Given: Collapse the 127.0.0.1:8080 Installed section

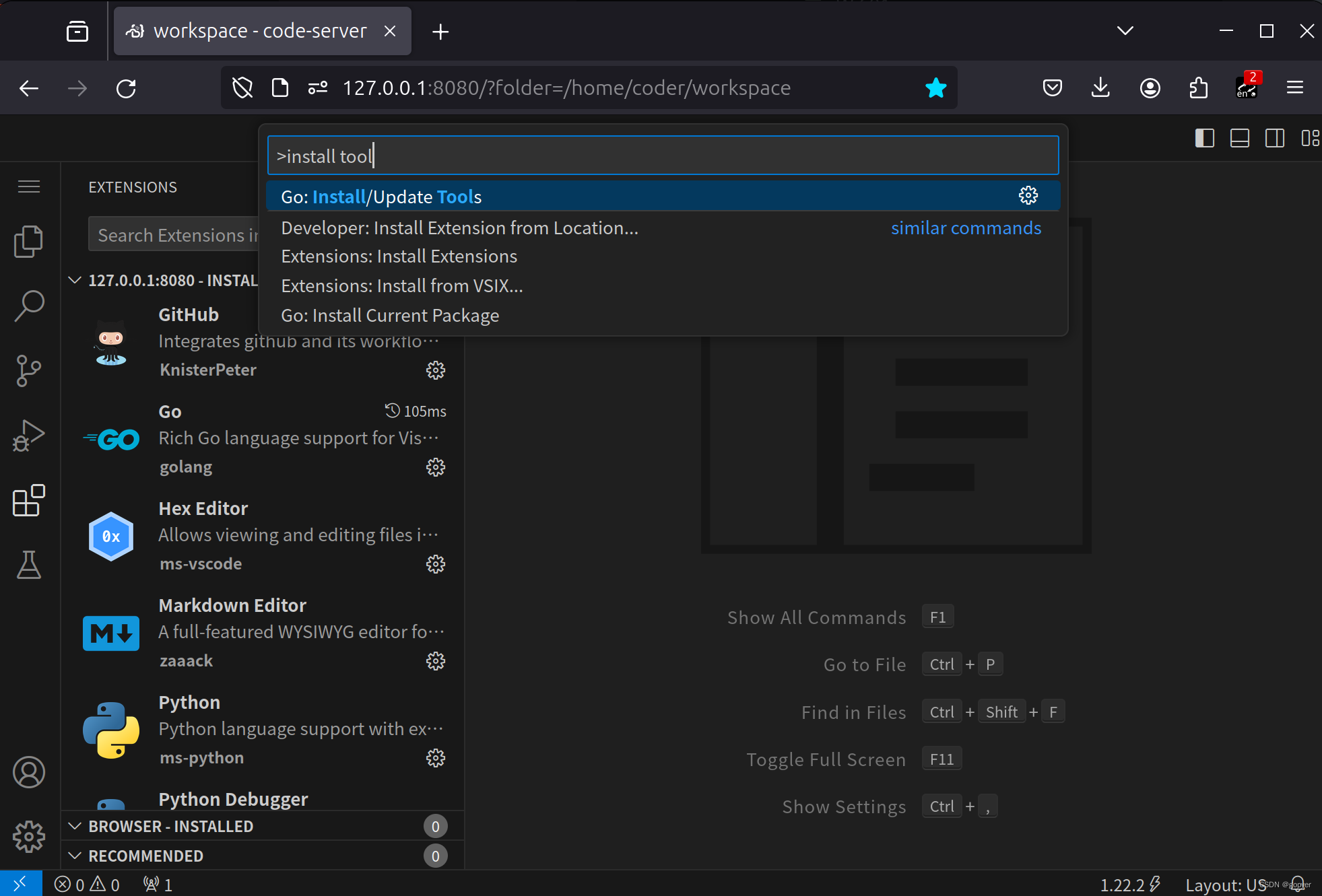Looking at the screenshot, I should coord(75,280).
